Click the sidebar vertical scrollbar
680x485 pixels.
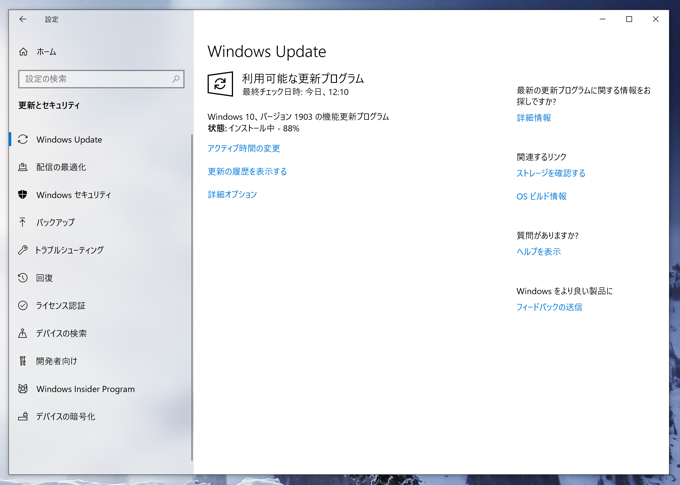click(192, 297)
